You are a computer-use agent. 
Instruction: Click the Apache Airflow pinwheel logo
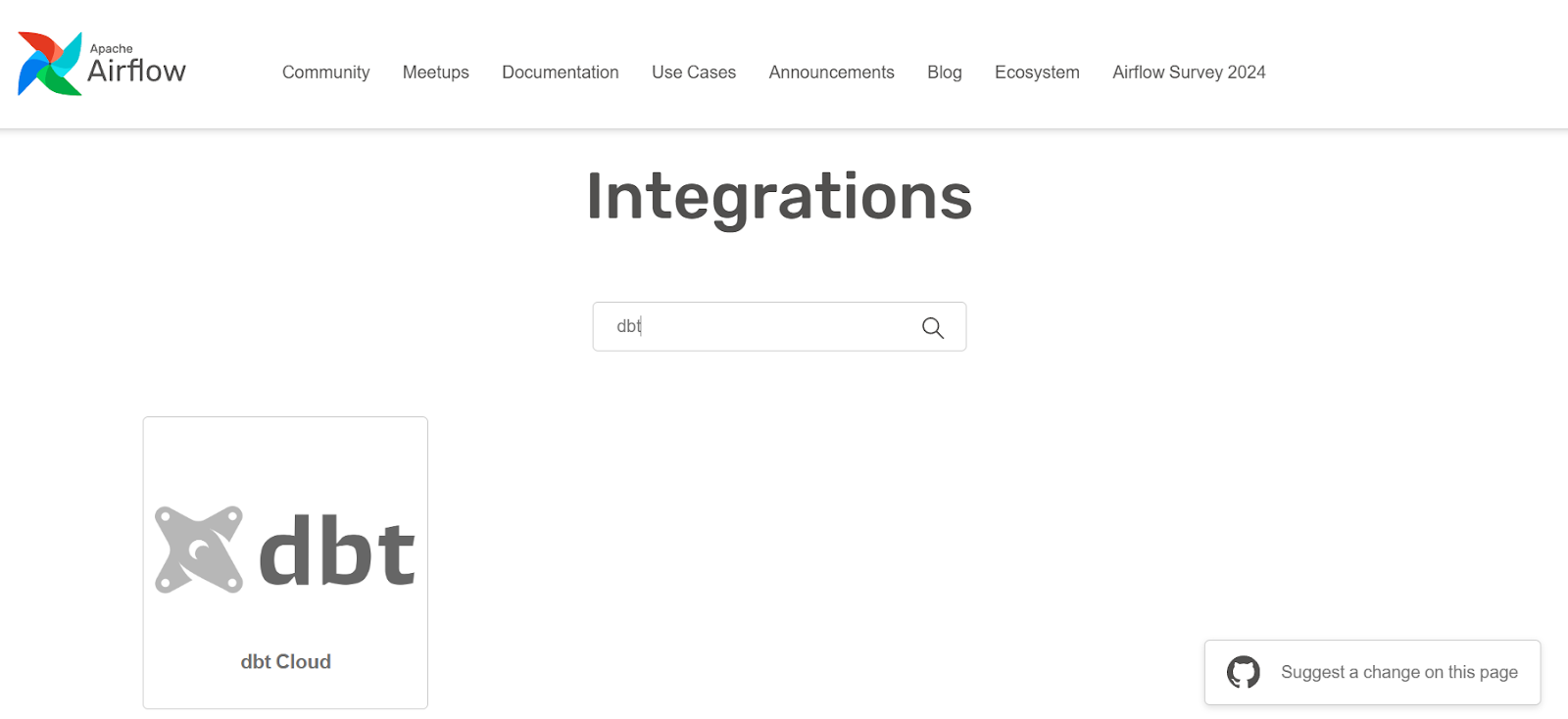click(50, 64)
